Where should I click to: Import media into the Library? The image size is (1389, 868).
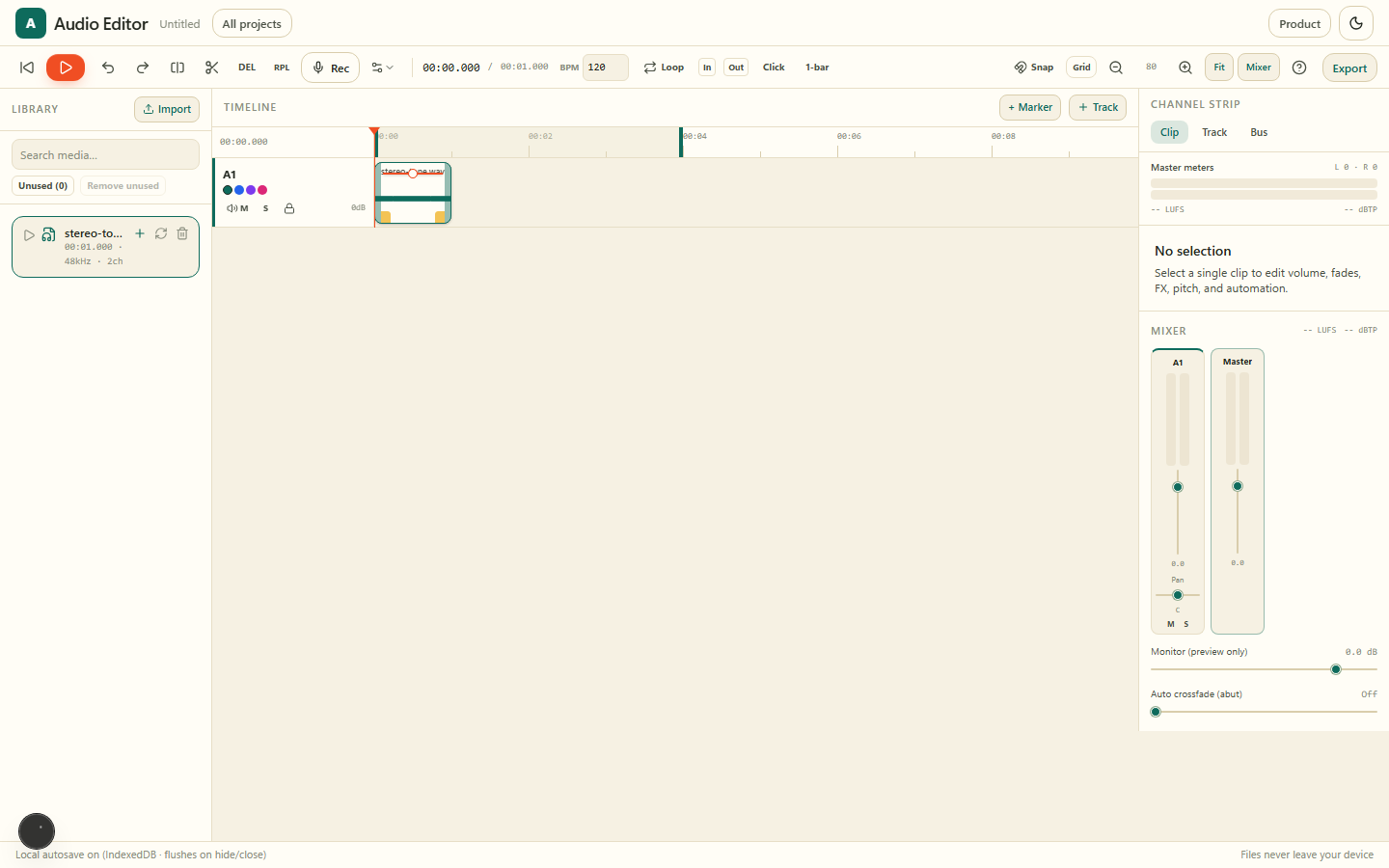[167, 109]
